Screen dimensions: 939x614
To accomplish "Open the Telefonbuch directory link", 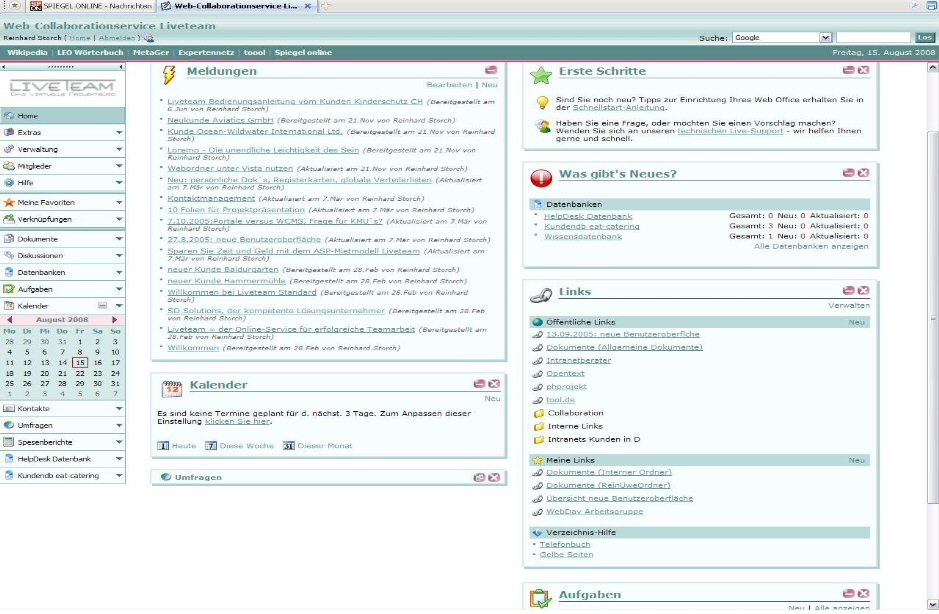I will tap(565, 545).
